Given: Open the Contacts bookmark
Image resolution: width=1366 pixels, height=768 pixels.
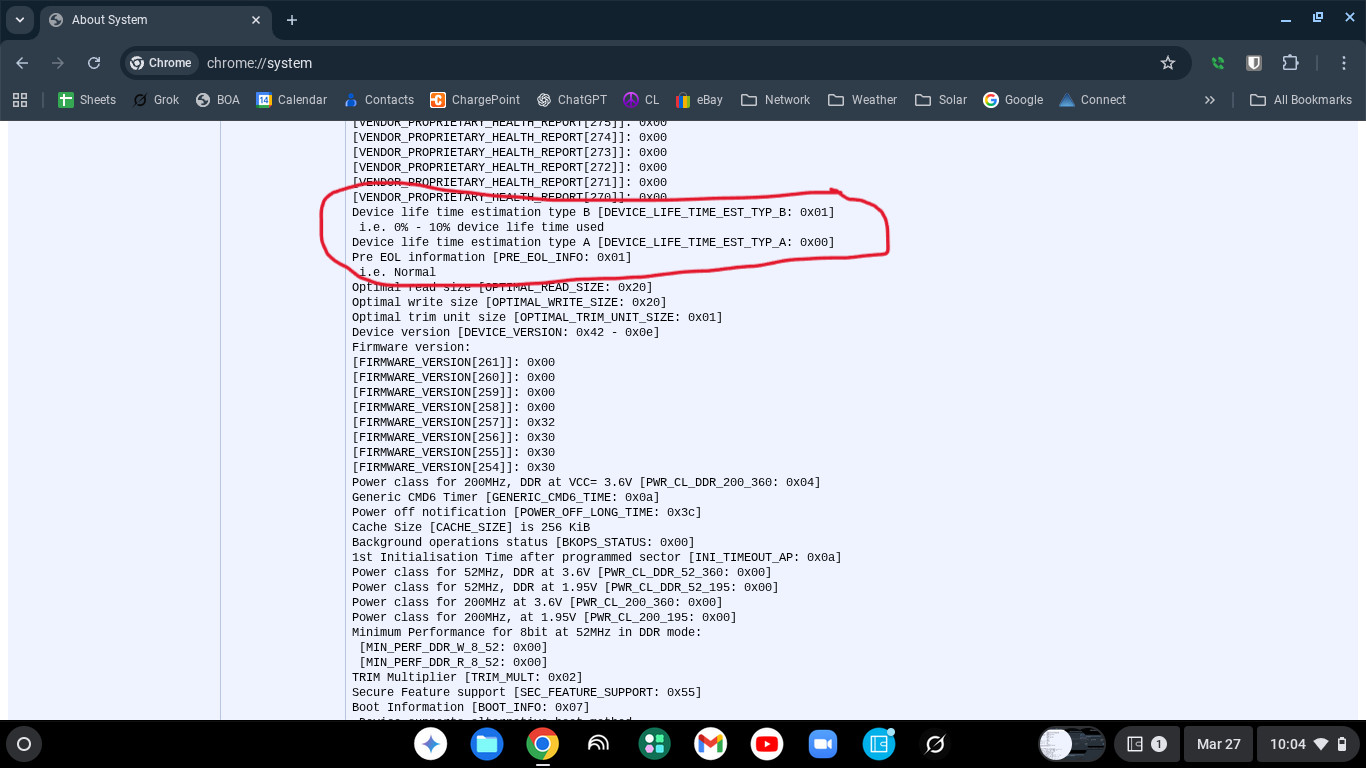Looking at the screenshot, I should click(x=379, y=100).
